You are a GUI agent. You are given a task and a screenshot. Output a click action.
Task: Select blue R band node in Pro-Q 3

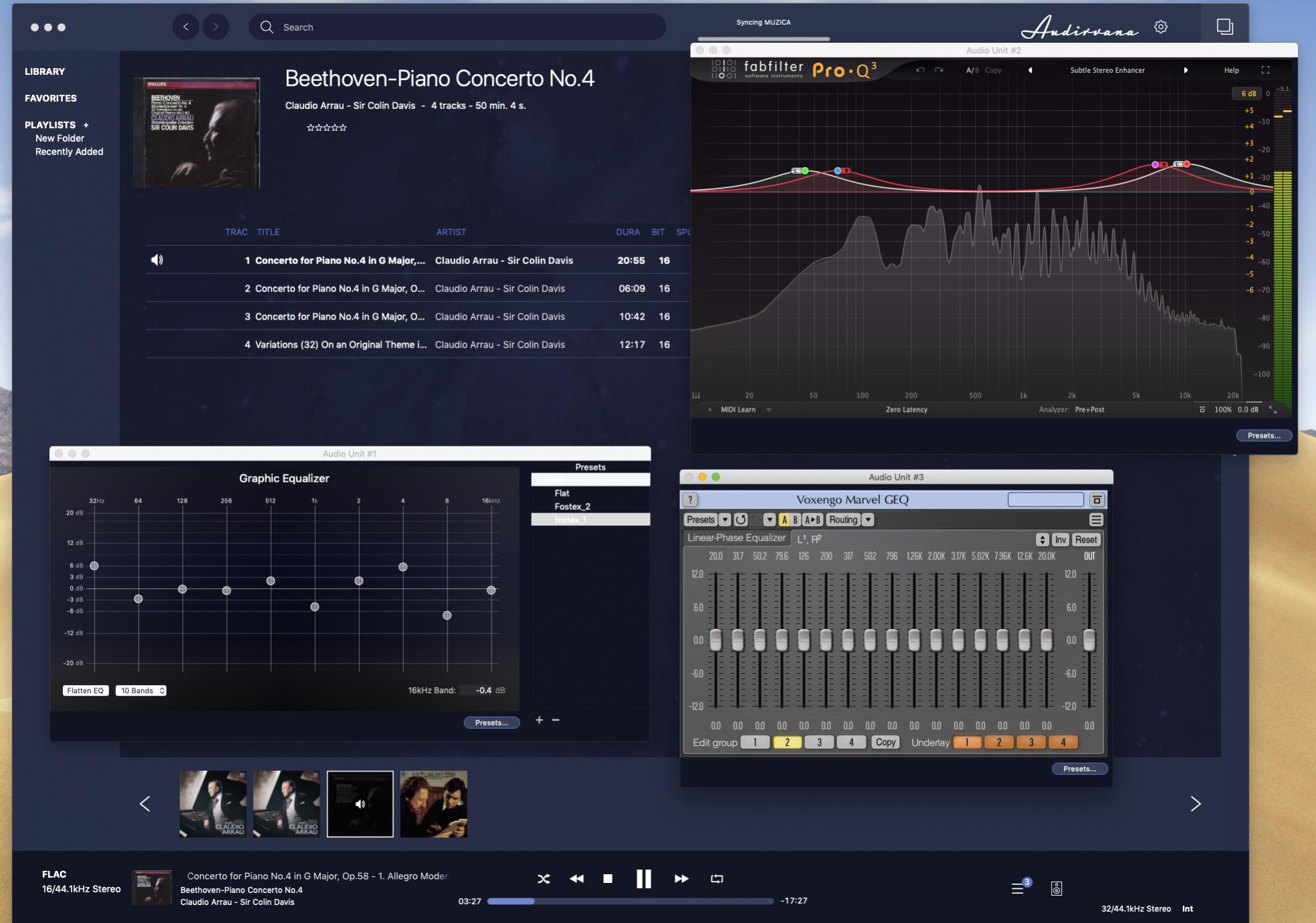837,171
